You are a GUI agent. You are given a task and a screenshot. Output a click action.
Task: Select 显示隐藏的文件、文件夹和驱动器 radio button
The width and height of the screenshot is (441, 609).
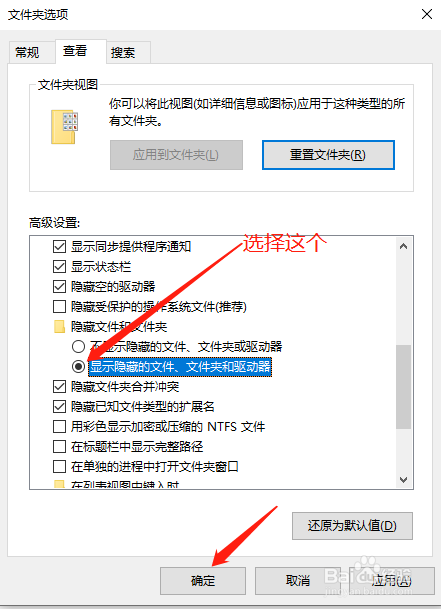coord(78,366)
